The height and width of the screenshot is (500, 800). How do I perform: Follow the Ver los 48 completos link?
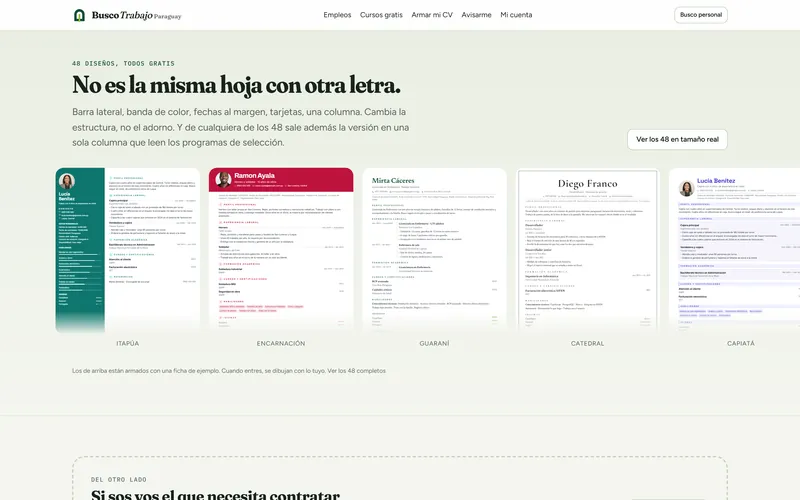pos(357,371)
